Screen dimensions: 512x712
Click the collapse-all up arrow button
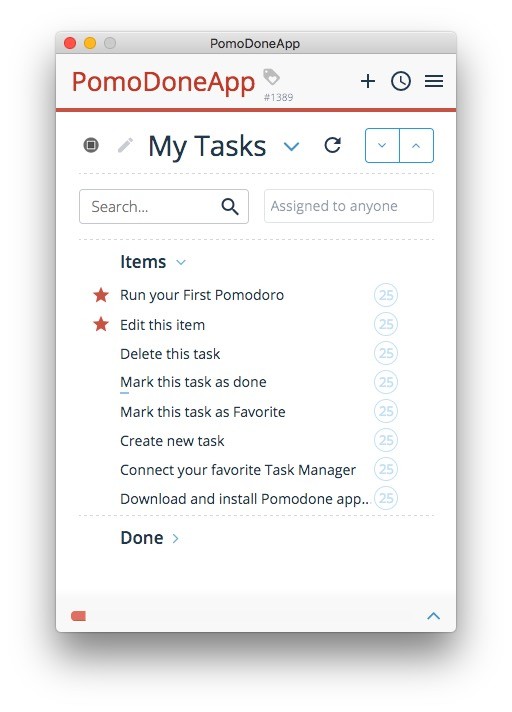416,145
